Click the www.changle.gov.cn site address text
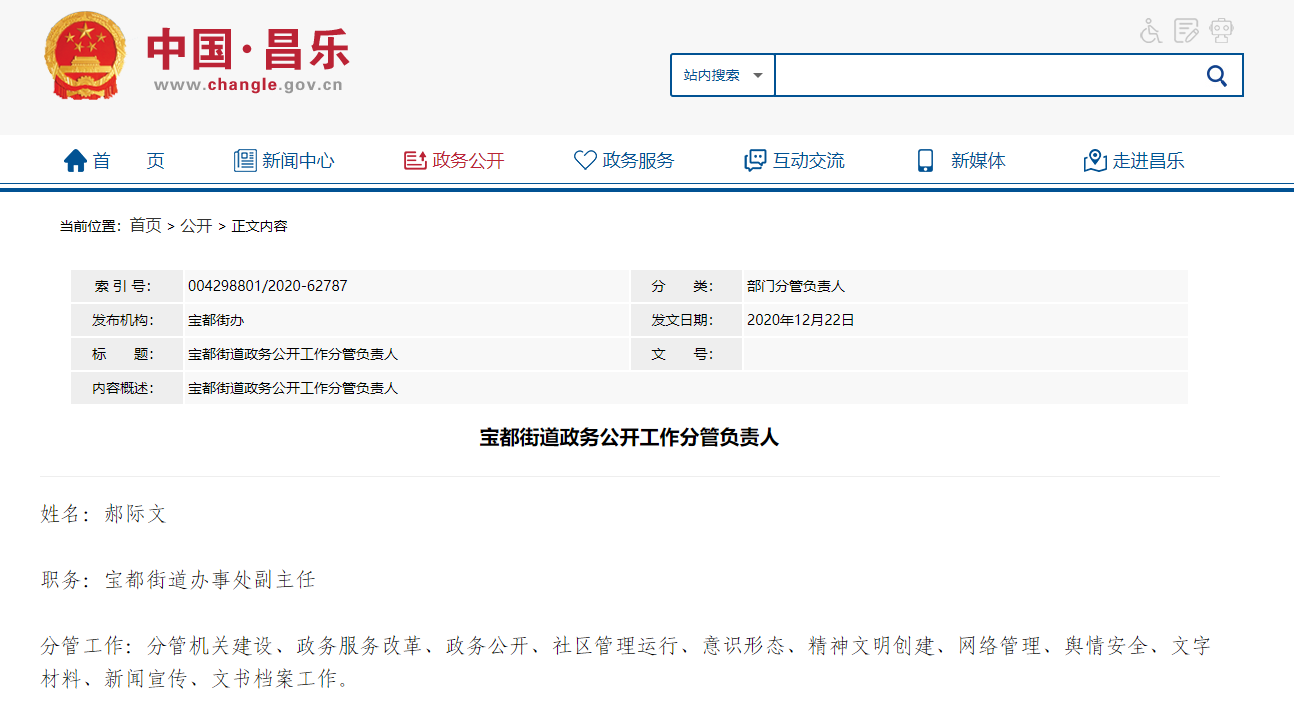This screenshot has width=1294, height=706. tap(248, 85)
